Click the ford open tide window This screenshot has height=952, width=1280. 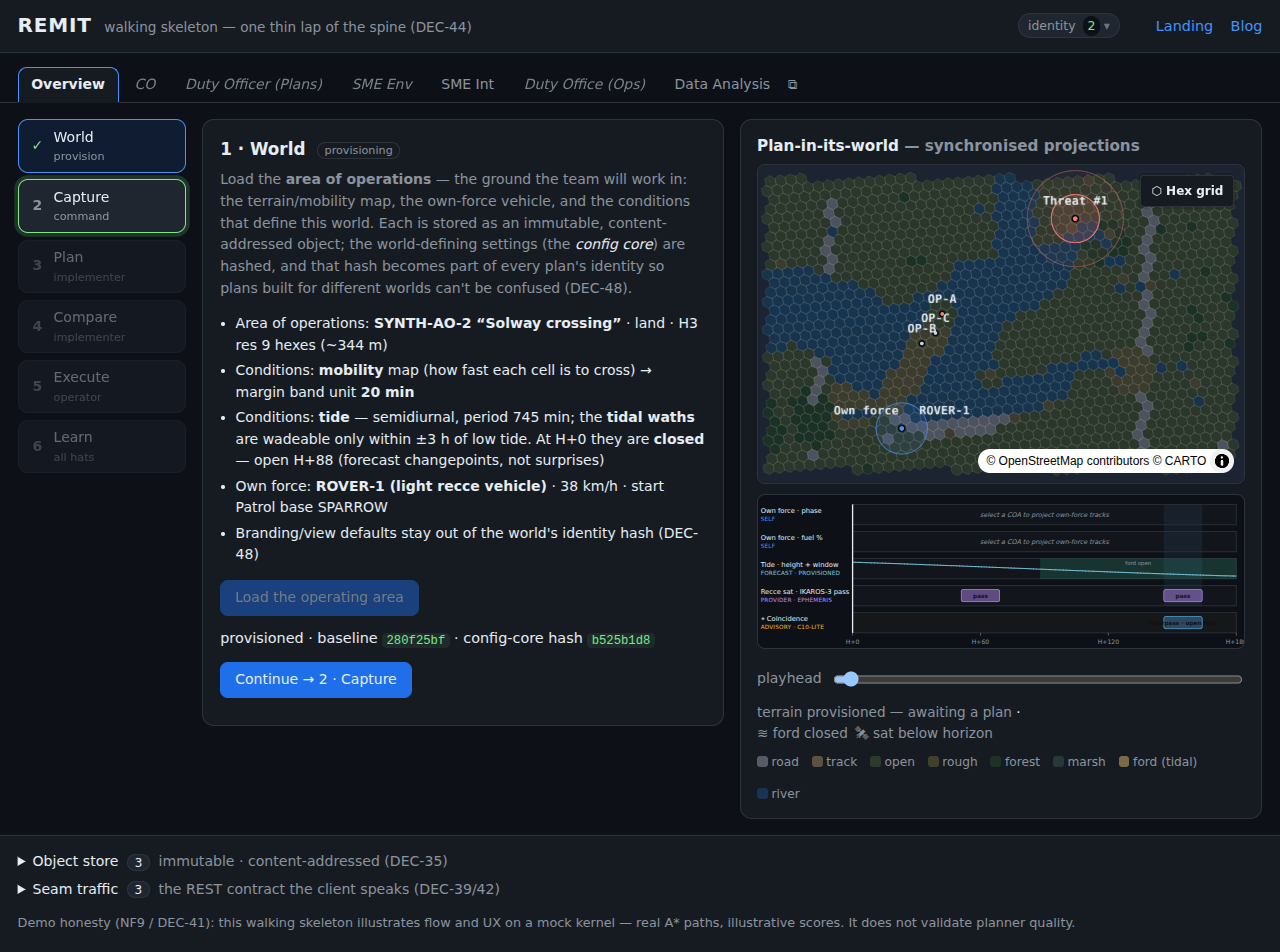(1138, 568)
